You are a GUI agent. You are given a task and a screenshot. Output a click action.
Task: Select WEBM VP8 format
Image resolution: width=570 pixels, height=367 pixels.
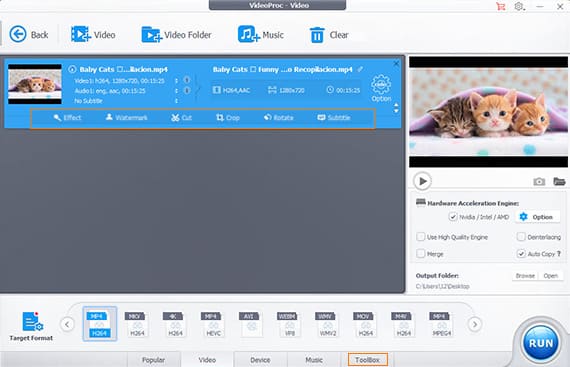pyautogui.click(x=288, y=324)
